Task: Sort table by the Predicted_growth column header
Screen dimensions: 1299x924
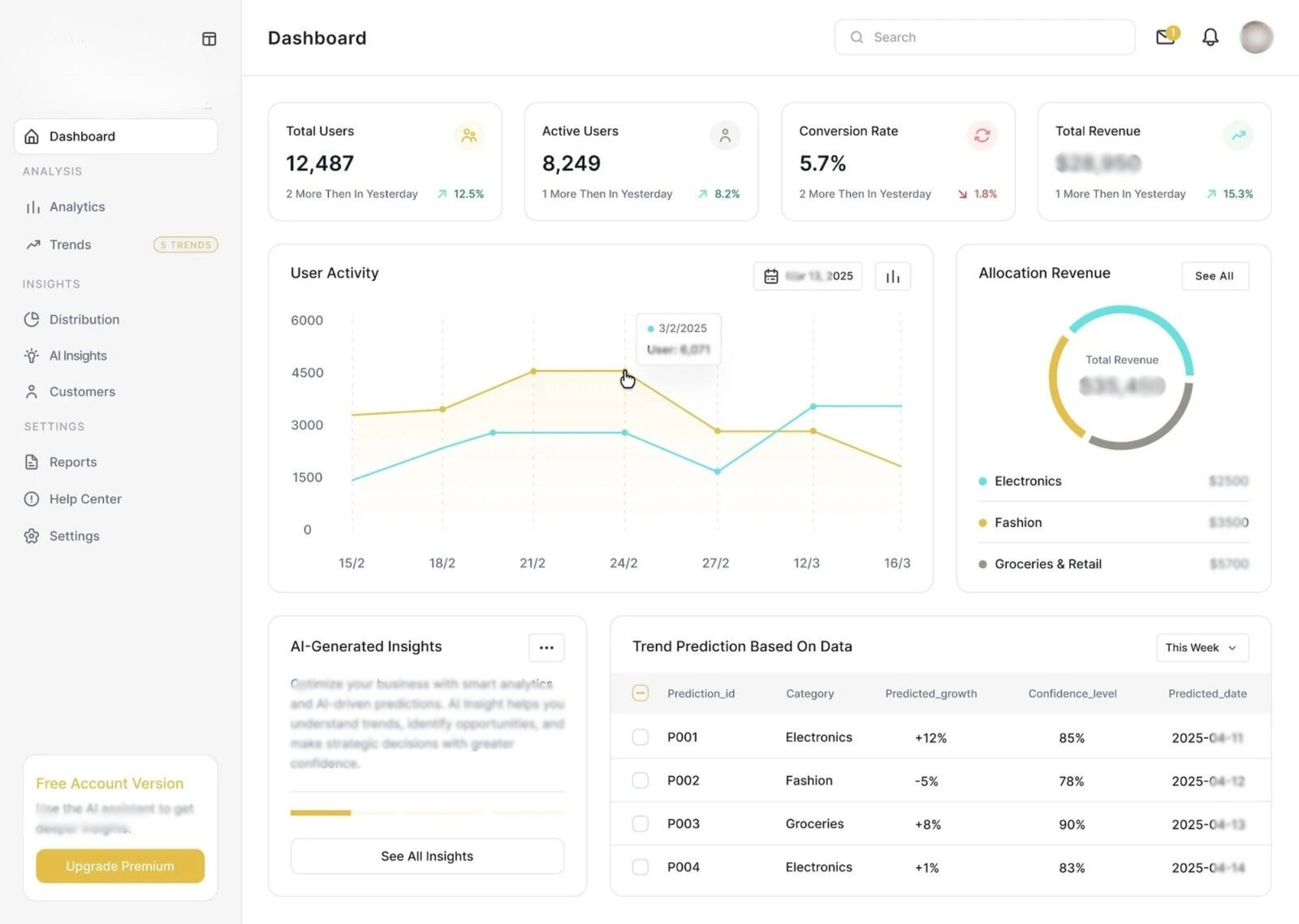Action: click(930, 693)
